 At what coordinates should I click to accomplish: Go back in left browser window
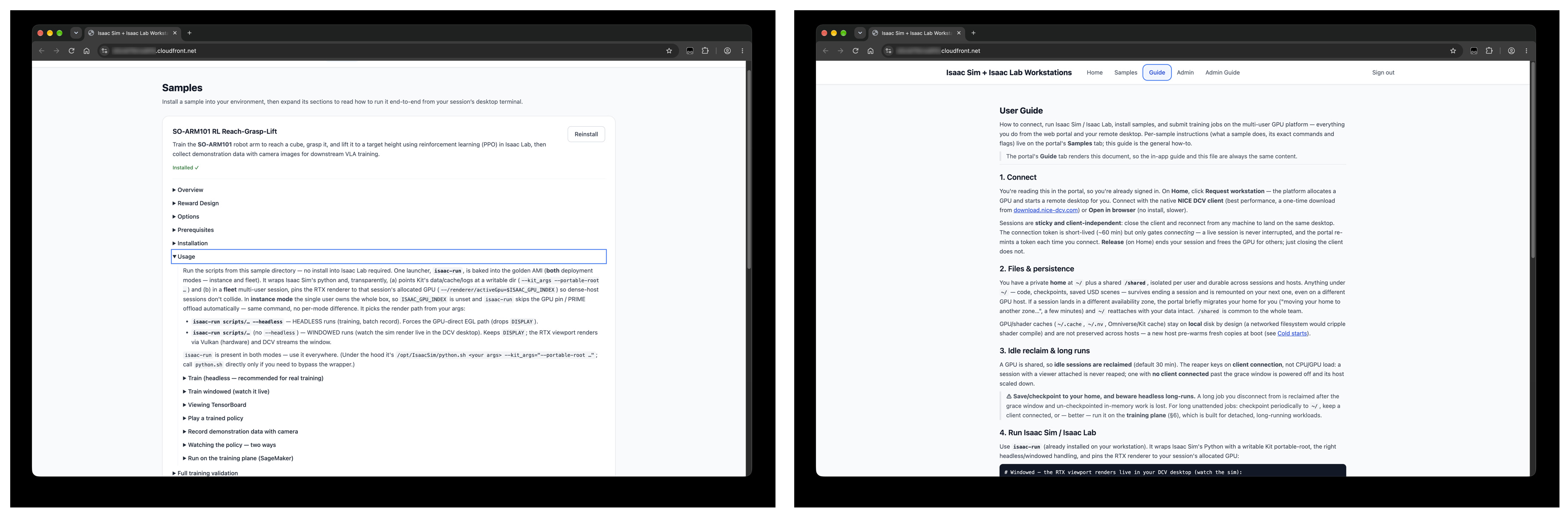[41, 51]
